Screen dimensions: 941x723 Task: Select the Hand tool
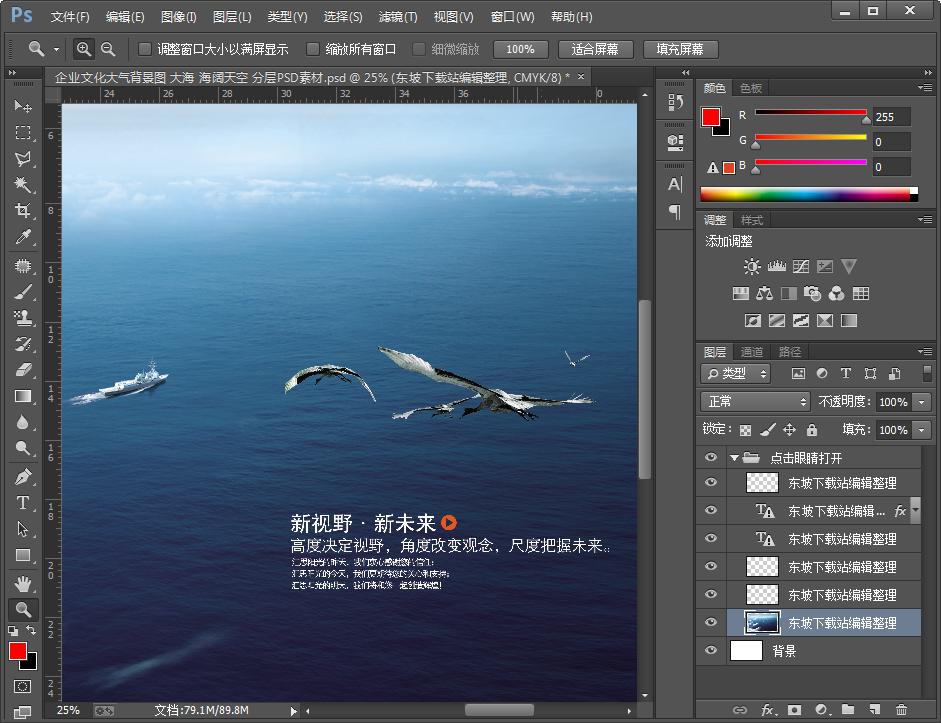[x=22, y=582]
